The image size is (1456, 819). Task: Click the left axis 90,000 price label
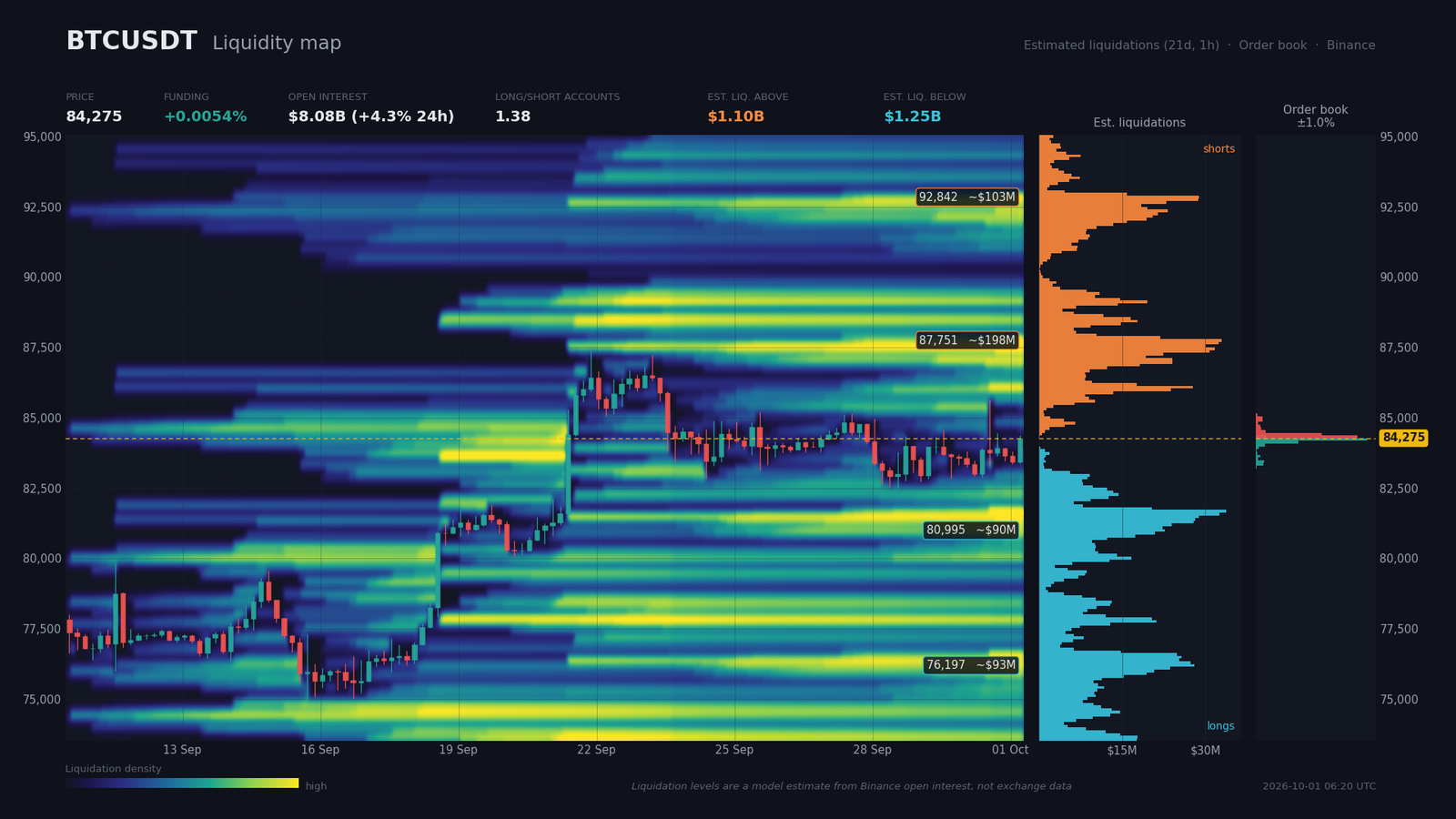click(43, 278)
